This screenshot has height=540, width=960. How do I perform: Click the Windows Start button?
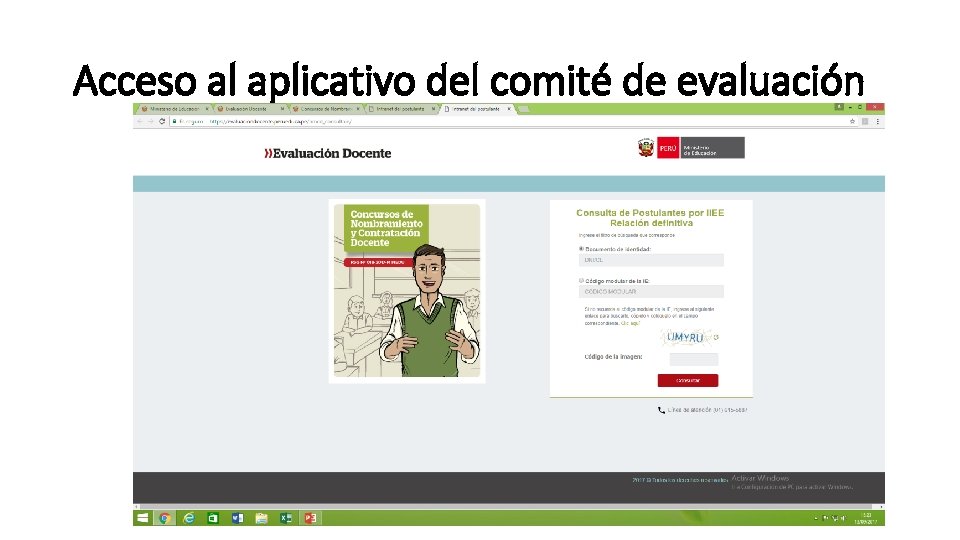[x=142, y=518]
